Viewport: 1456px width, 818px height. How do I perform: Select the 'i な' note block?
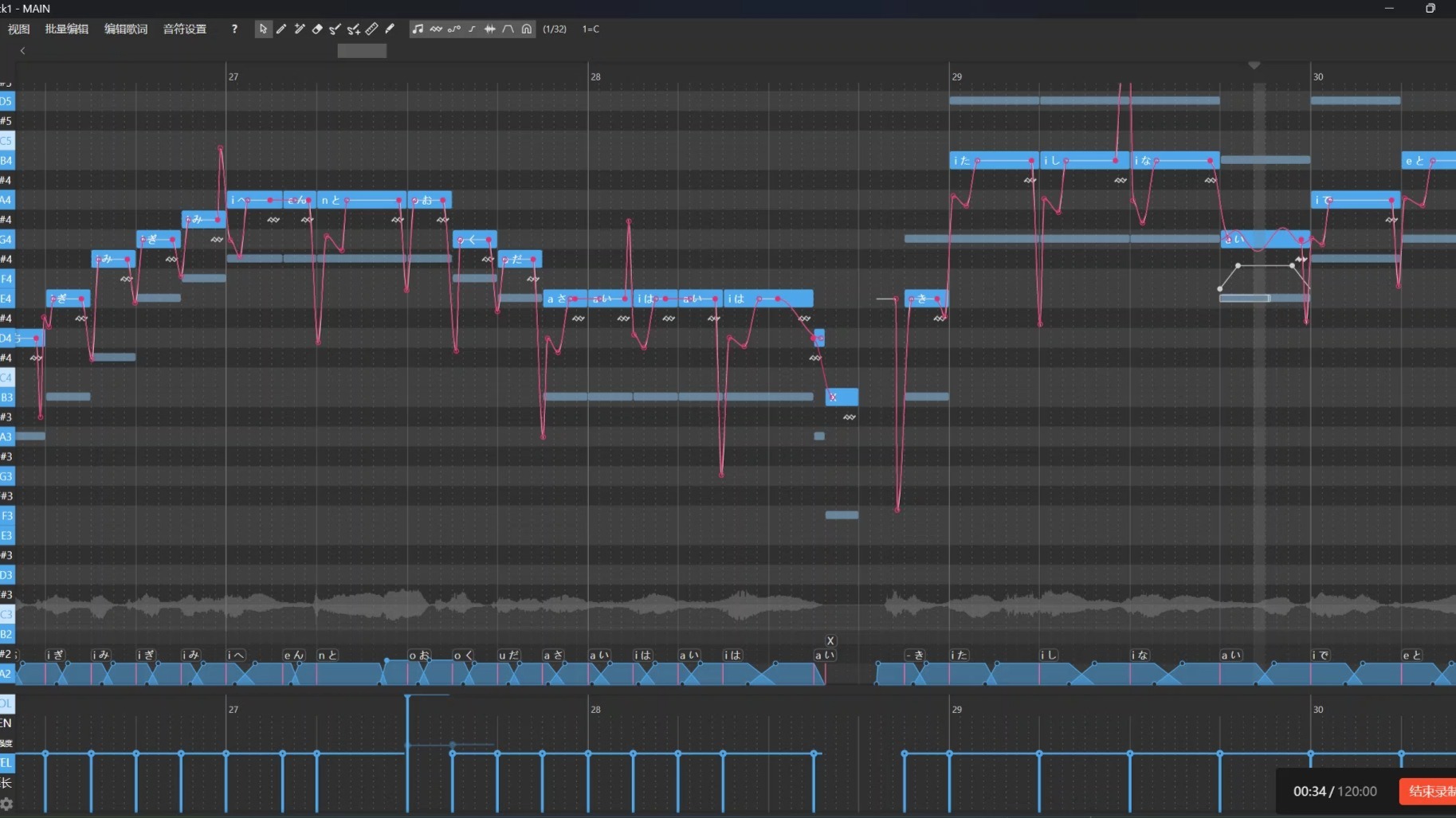tap(1175, 160)
